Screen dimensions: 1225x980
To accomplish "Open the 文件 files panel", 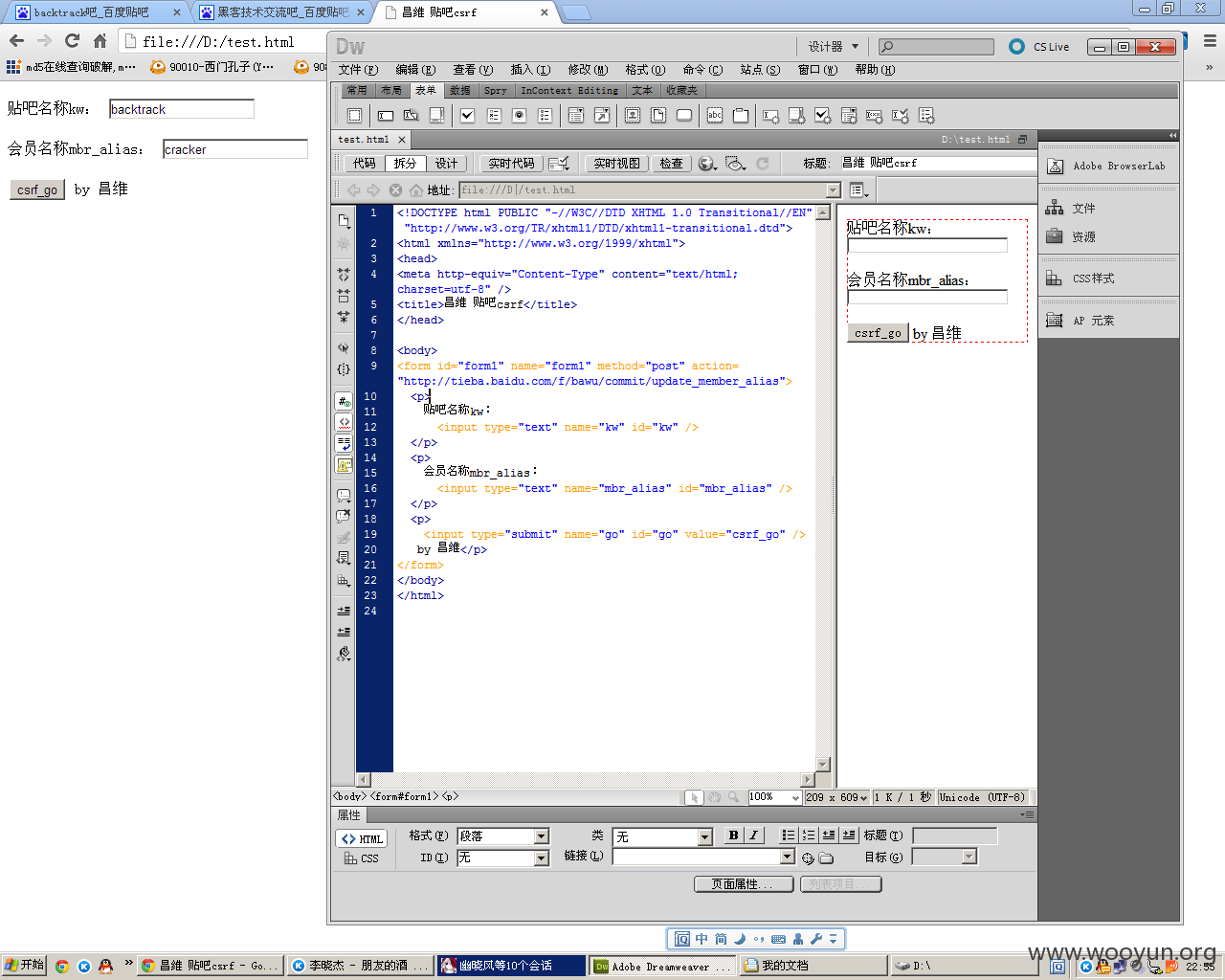I will pos(1071,208).
